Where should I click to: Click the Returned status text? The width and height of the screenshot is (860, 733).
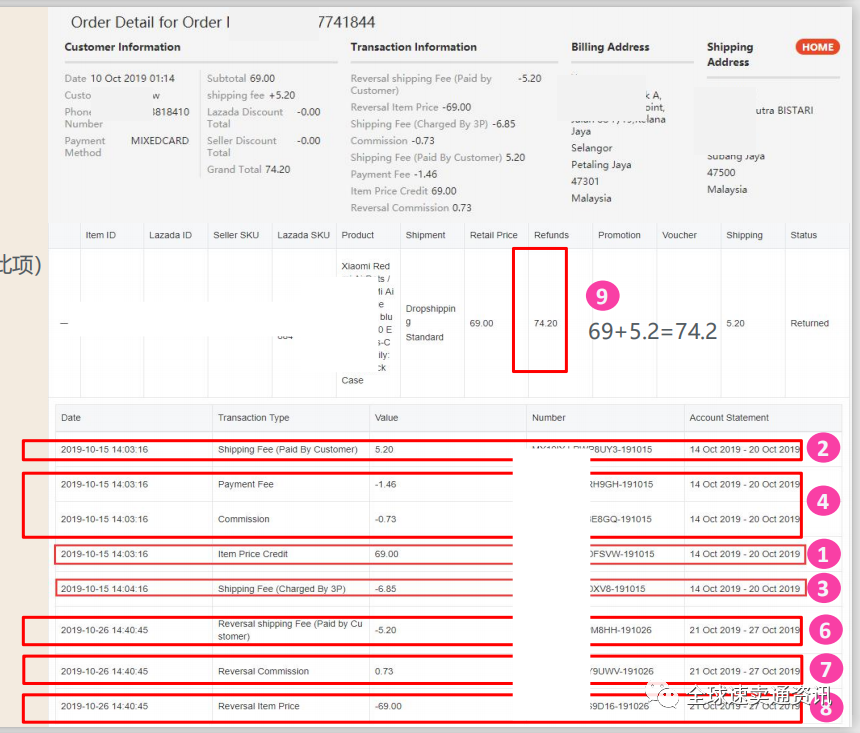(x=809, y=323)
